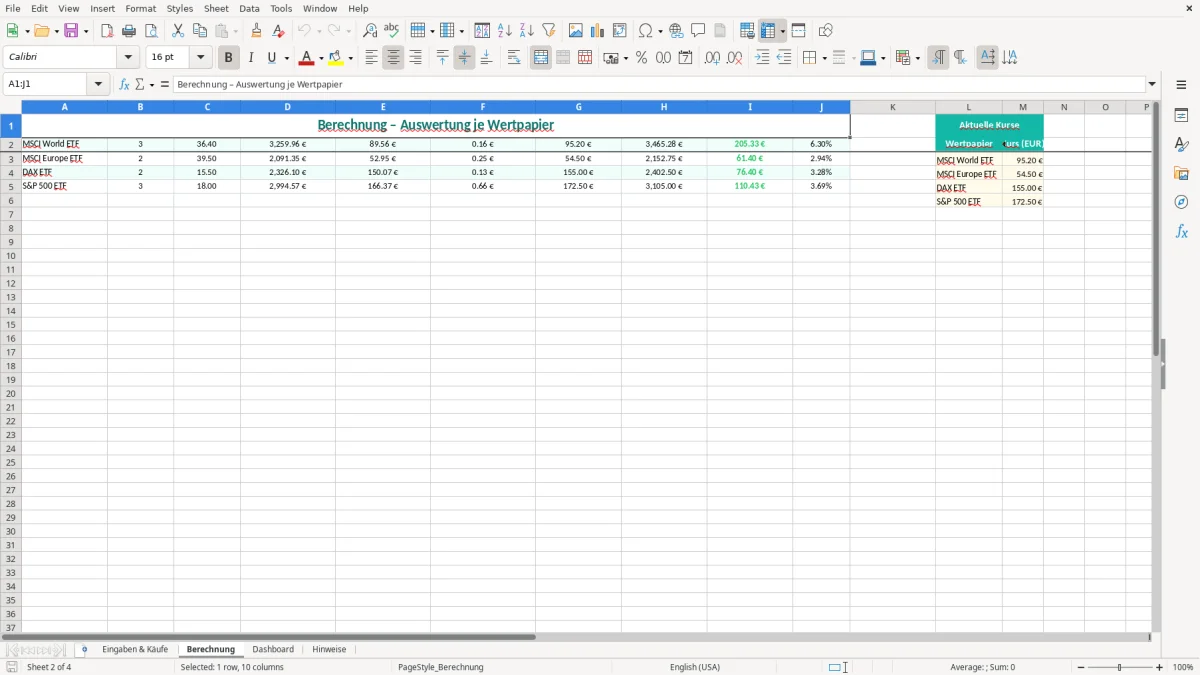Select column header D
Image resolution: width=1200 pixels, height=675 pixels.
point(288,107)
